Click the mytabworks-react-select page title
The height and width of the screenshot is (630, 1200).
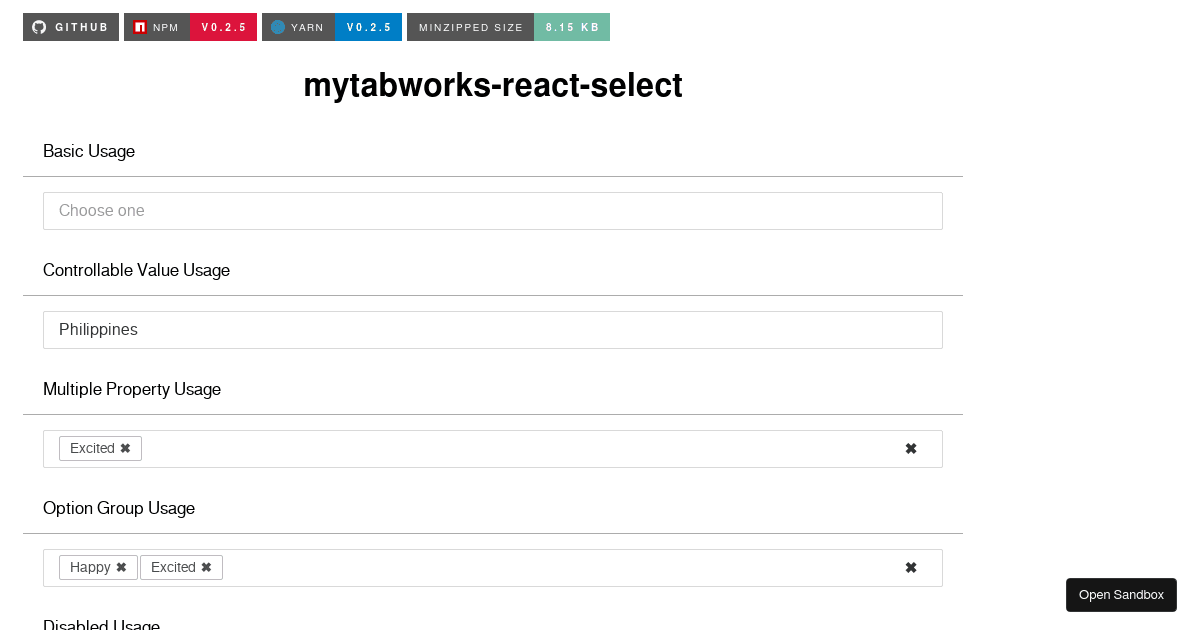[x=492, y=86]
